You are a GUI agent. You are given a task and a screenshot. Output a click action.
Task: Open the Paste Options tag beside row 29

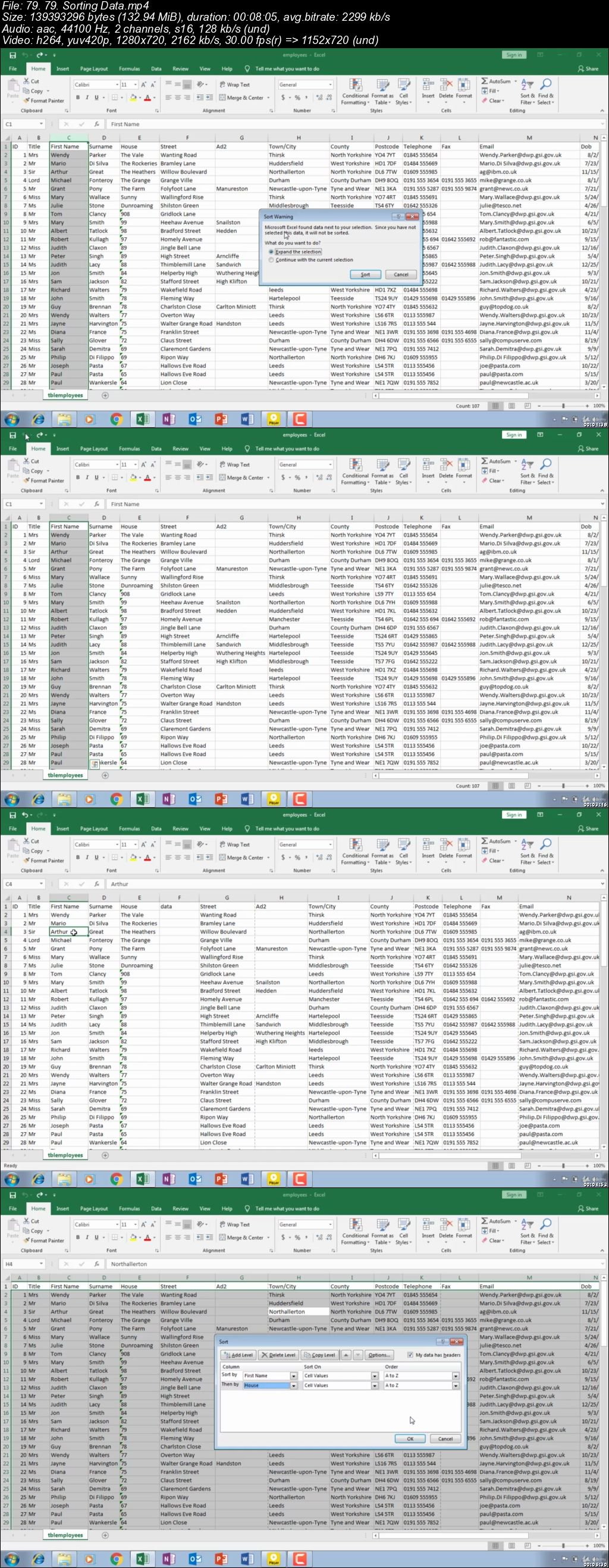tap(95, 763)
